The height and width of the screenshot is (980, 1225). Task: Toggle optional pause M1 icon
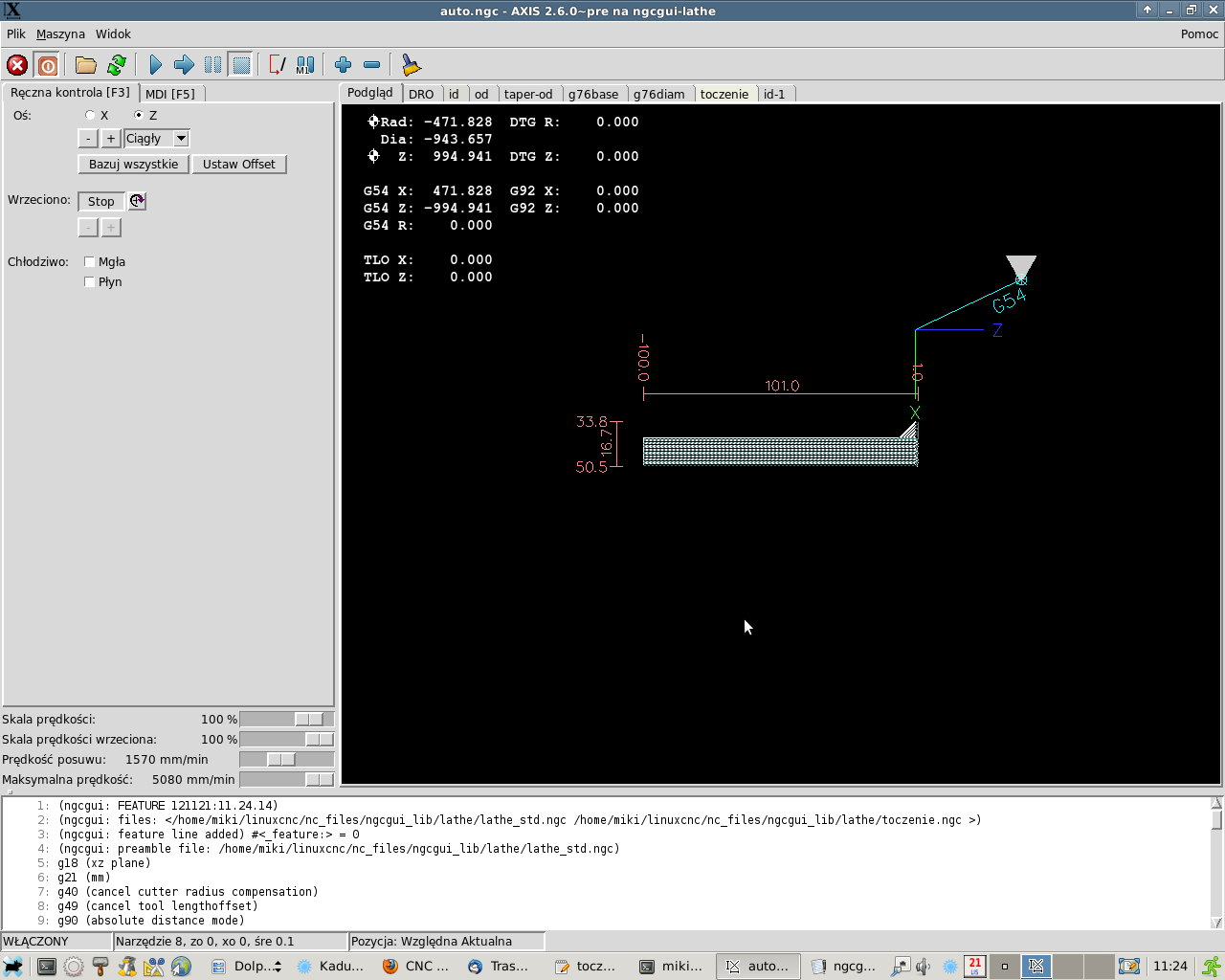tap(305, 65)
